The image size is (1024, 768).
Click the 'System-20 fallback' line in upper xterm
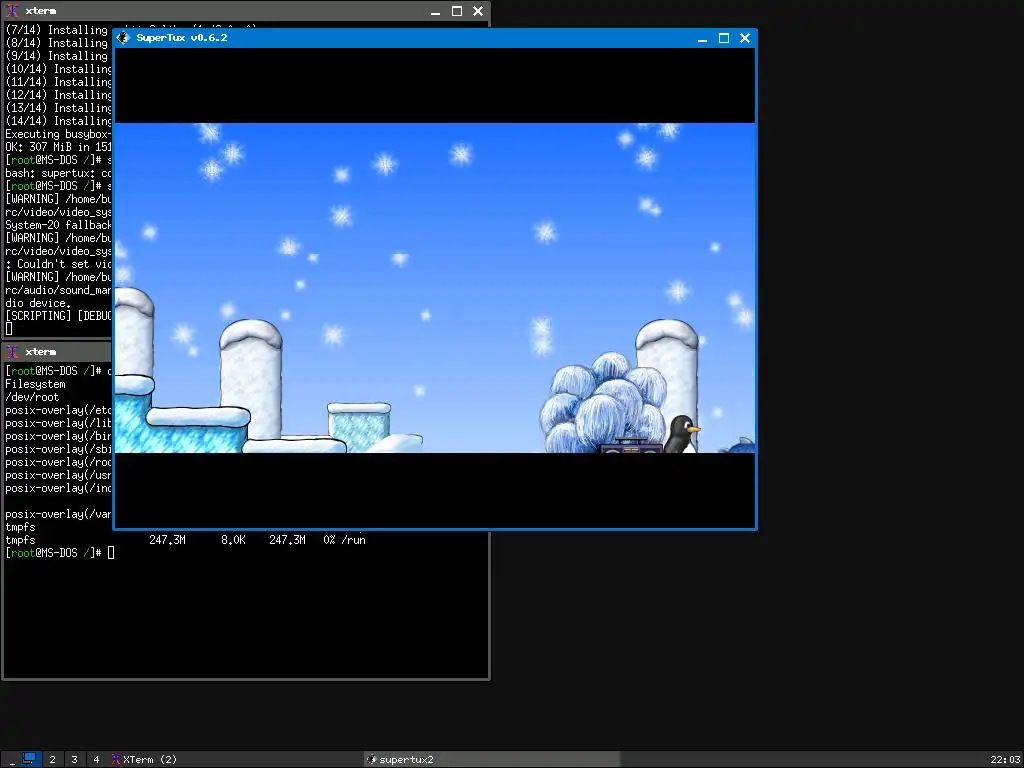[x=59, y=225]
